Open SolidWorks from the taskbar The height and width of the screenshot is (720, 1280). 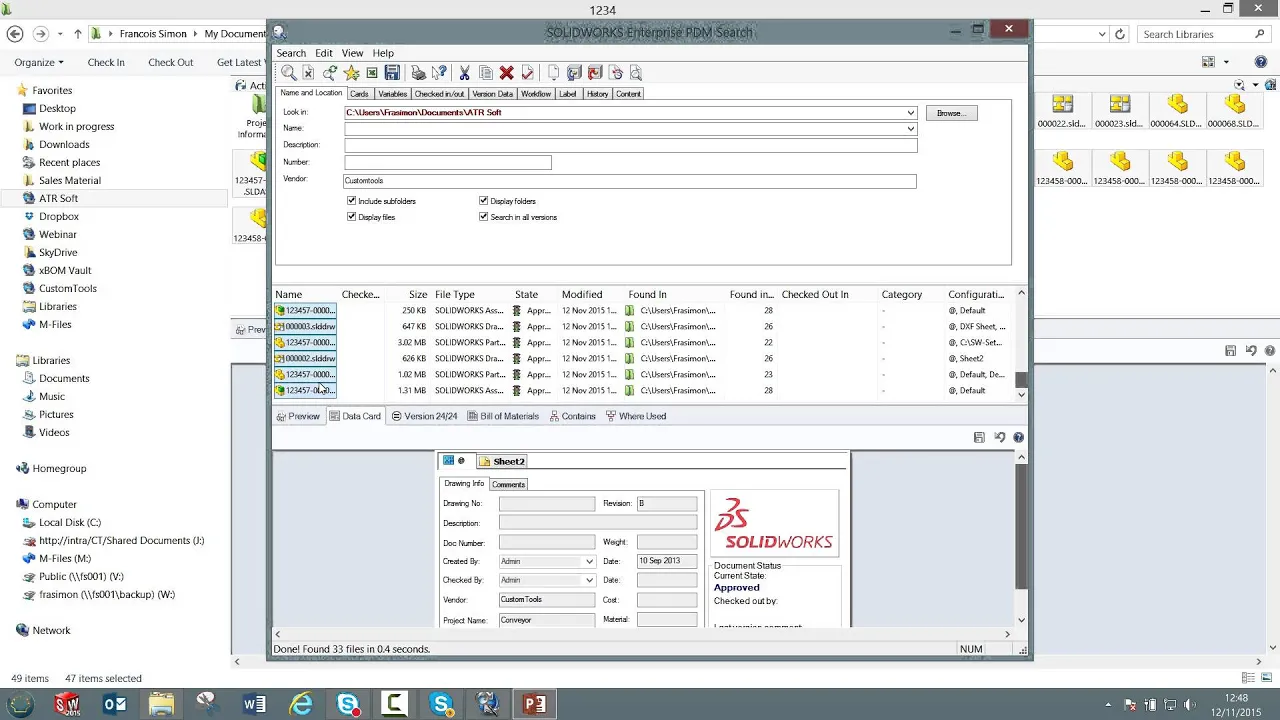68,704
